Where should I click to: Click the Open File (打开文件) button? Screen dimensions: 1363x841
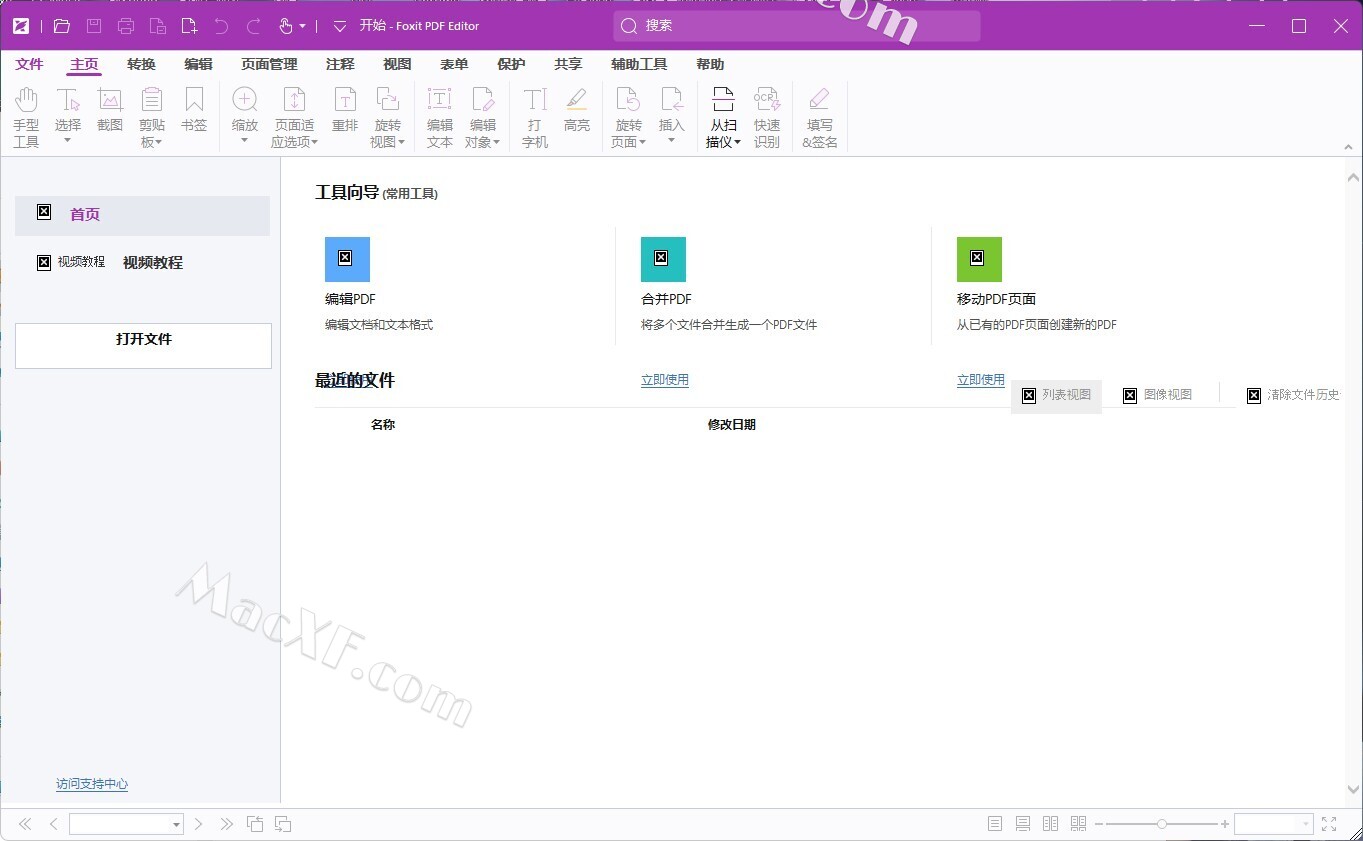(x=143, y=345)
